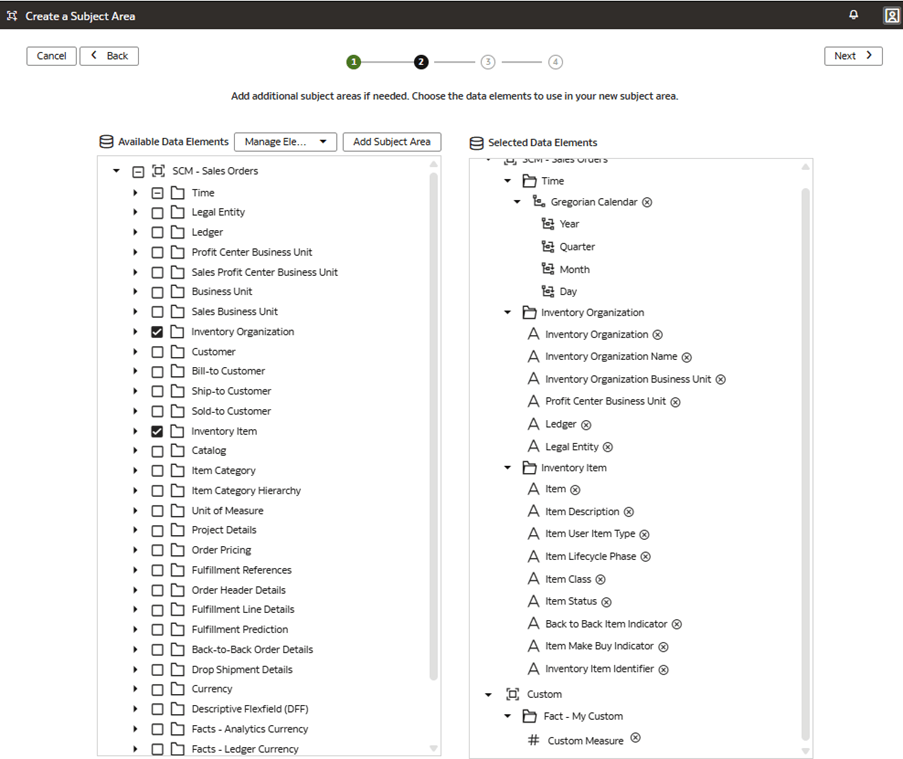Open the Manage Elements dropdown
Viewport: 903px width, 759px height.
point(287,141)
